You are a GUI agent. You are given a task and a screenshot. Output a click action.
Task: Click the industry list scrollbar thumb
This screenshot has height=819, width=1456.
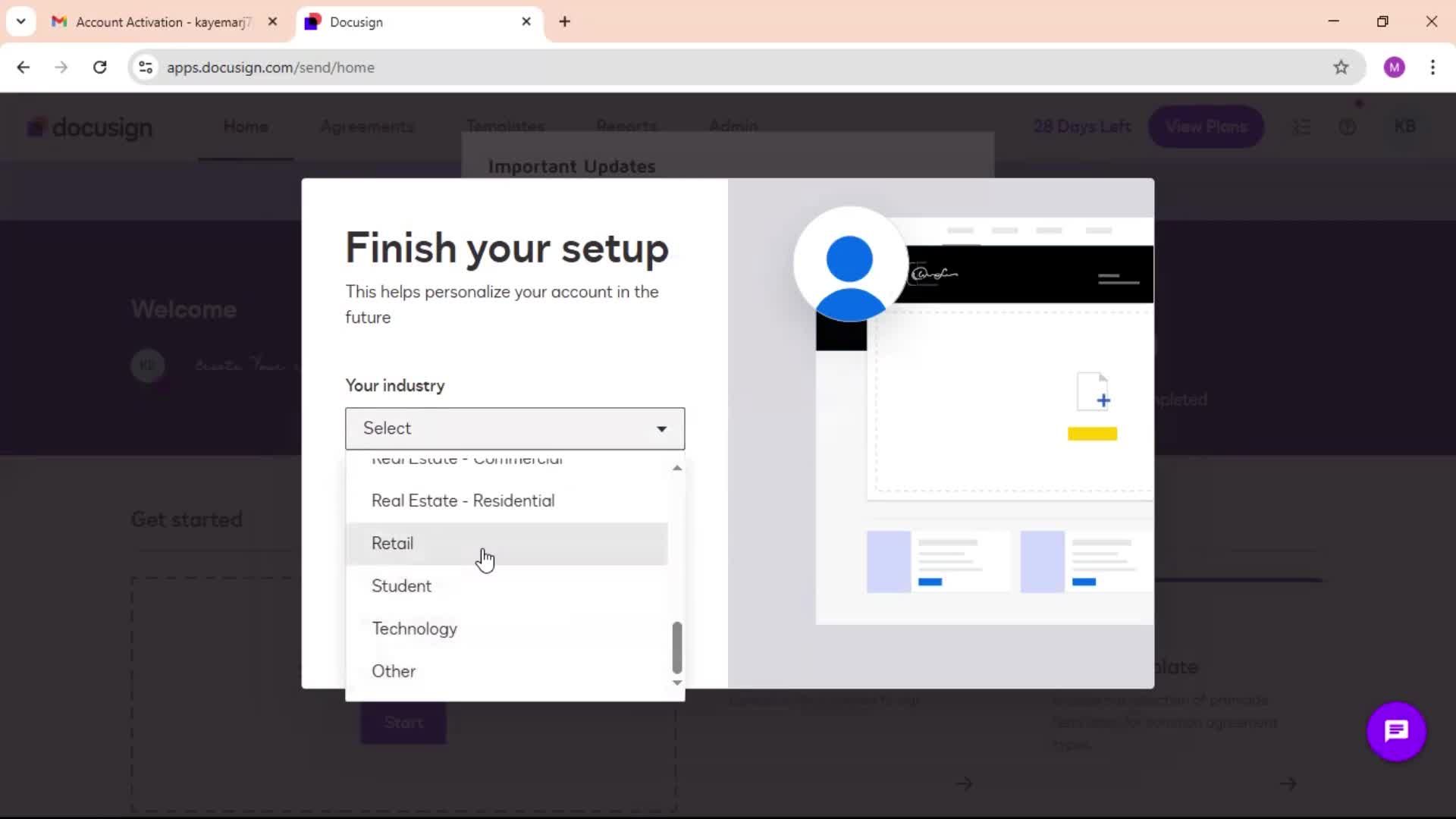coord(677,648)
